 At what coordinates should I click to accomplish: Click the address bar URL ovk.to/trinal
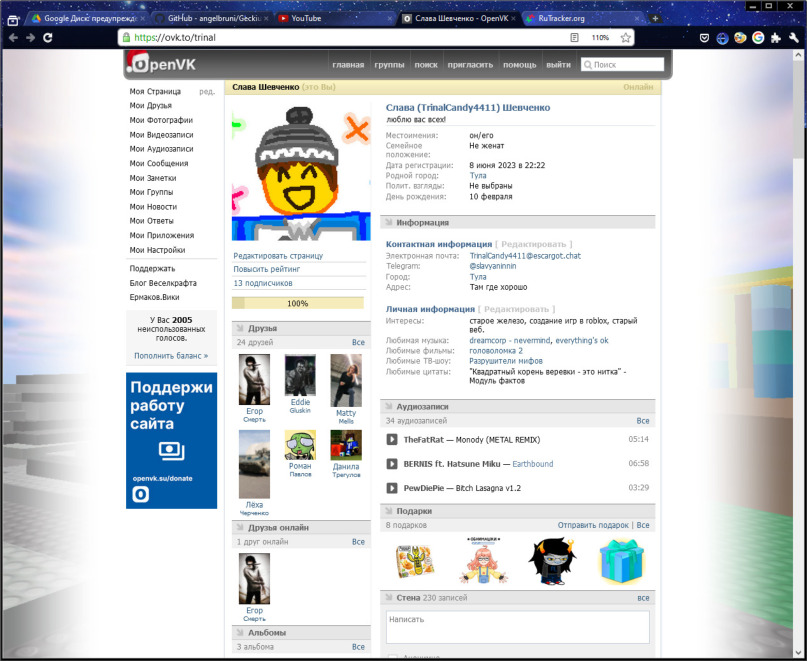[x=175, y=38]
